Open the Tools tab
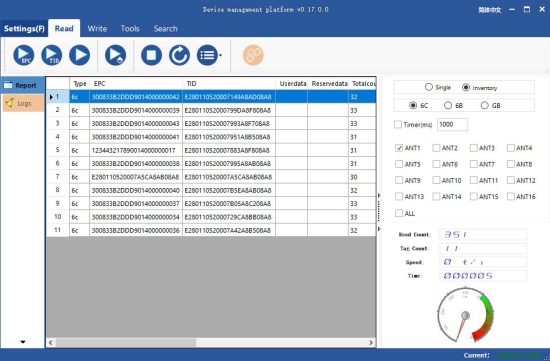The width and height of the screenshot is (550, 361). 130,28
